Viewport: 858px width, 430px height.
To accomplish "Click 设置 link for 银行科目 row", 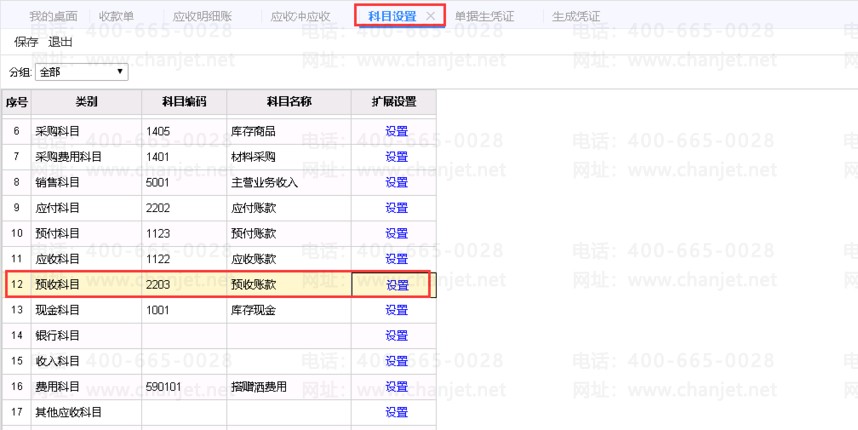I will 397,335.
